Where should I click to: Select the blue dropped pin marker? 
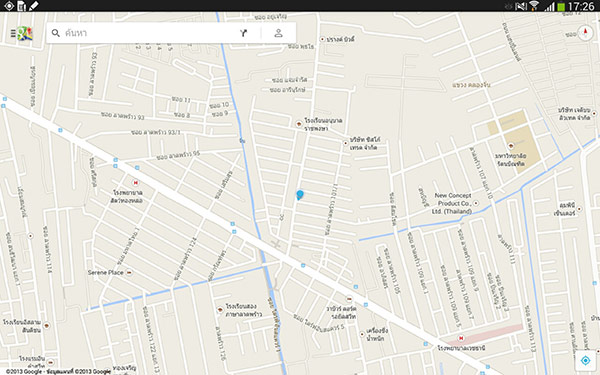coord(300,195)
